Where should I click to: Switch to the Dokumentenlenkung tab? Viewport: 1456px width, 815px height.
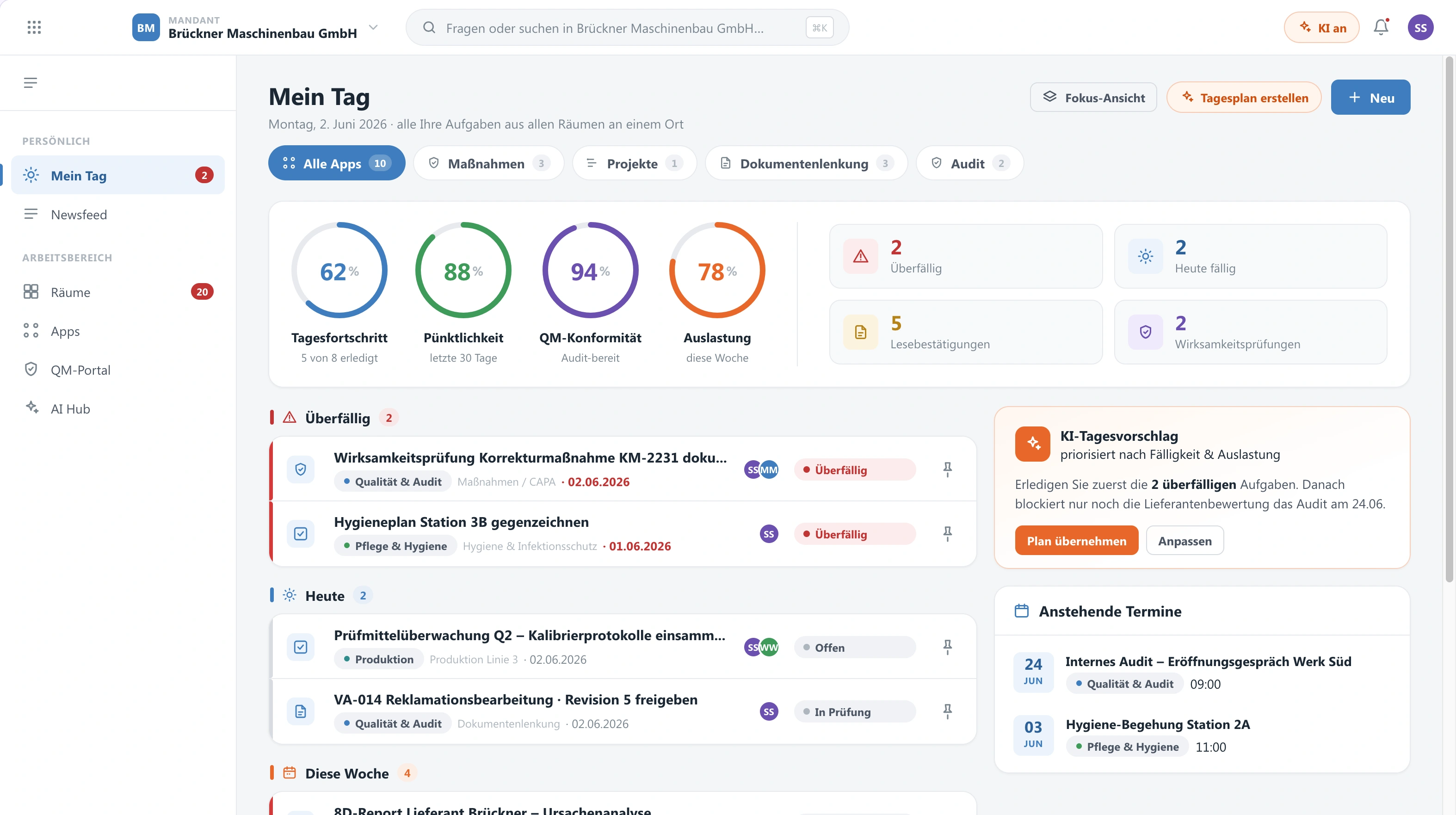(807, 163)
